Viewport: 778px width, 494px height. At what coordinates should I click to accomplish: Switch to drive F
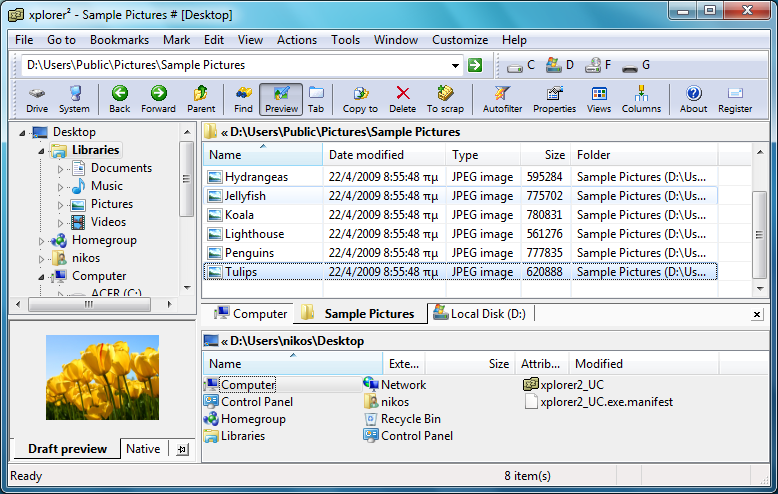(598, 65)
